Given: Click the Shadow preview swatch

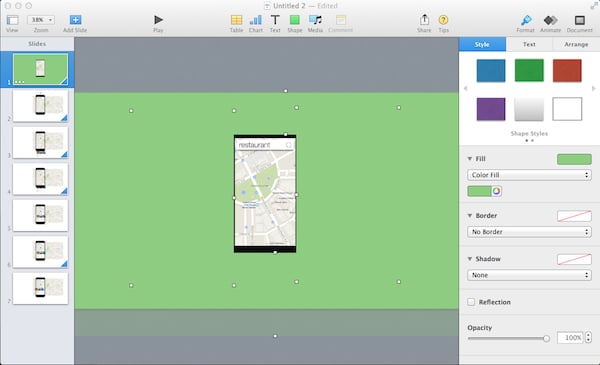Looking at the screenshot, I should 574,259.
